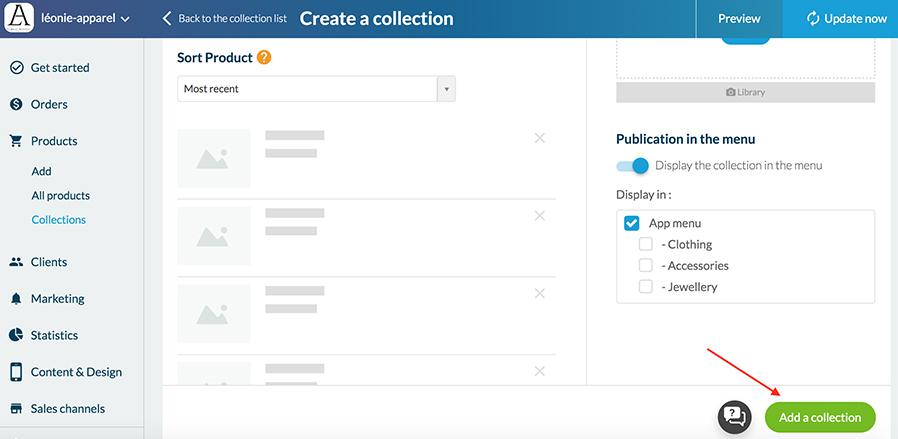Click the Library image button

745,92
